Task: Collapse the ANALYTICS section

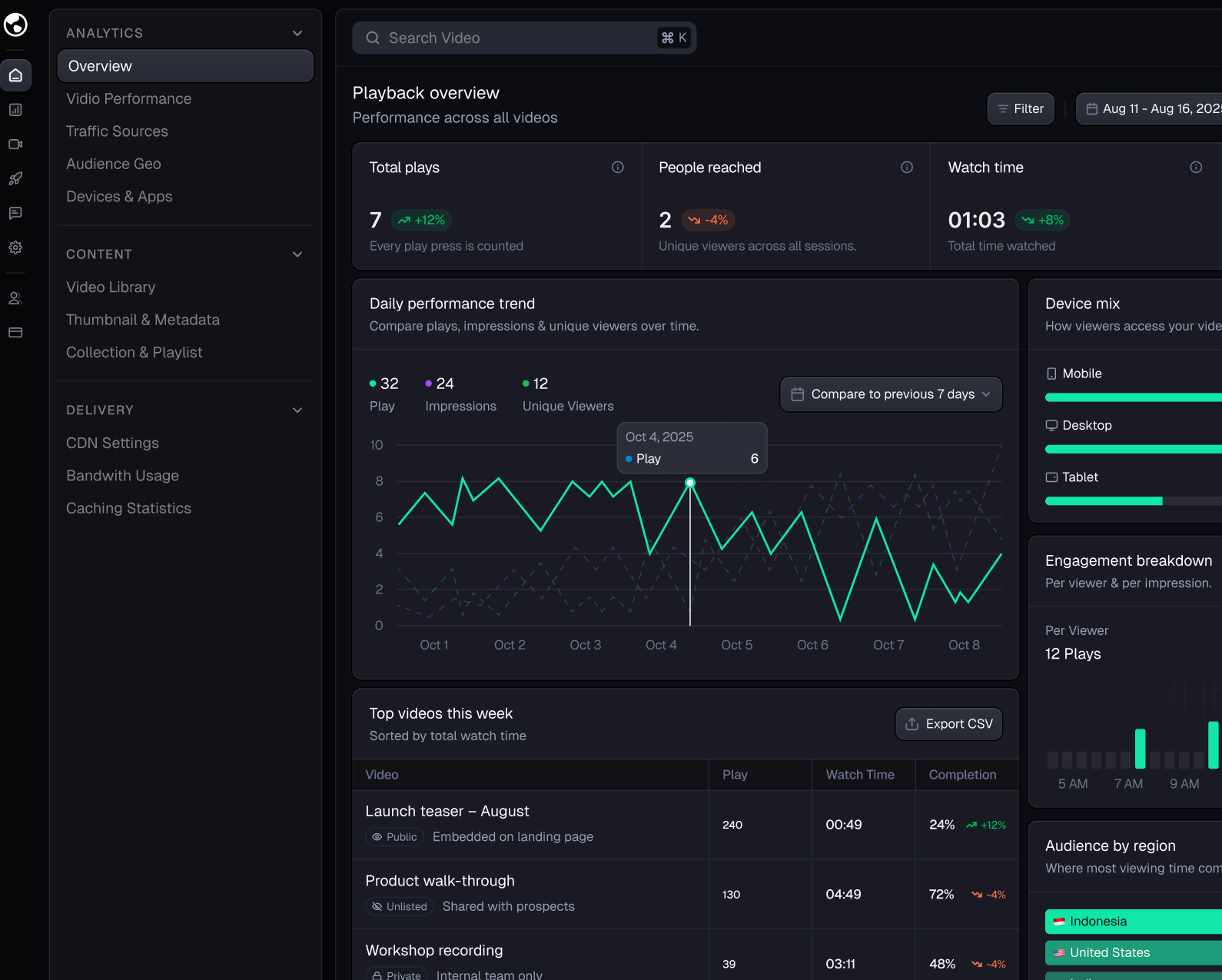Action: tap(297, 33)
